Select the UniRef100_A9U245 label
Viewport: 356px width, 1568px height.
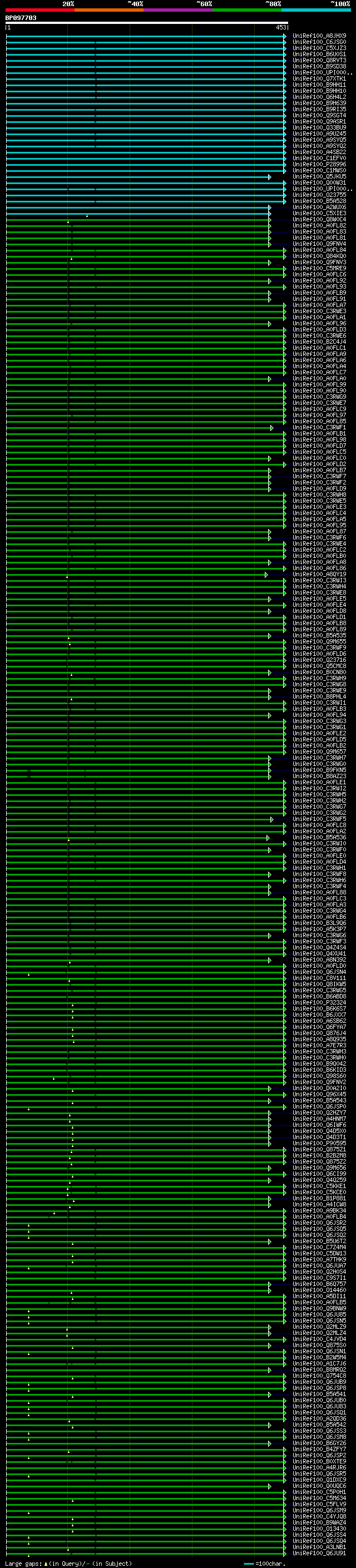[319, 133]
